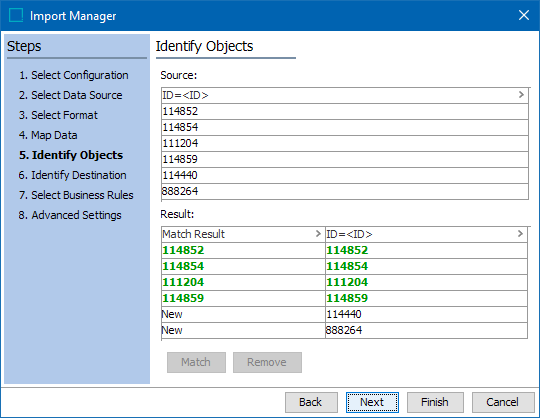Click the Back button
Viewport: 540px width, 418px height.
tap(311, 402)
